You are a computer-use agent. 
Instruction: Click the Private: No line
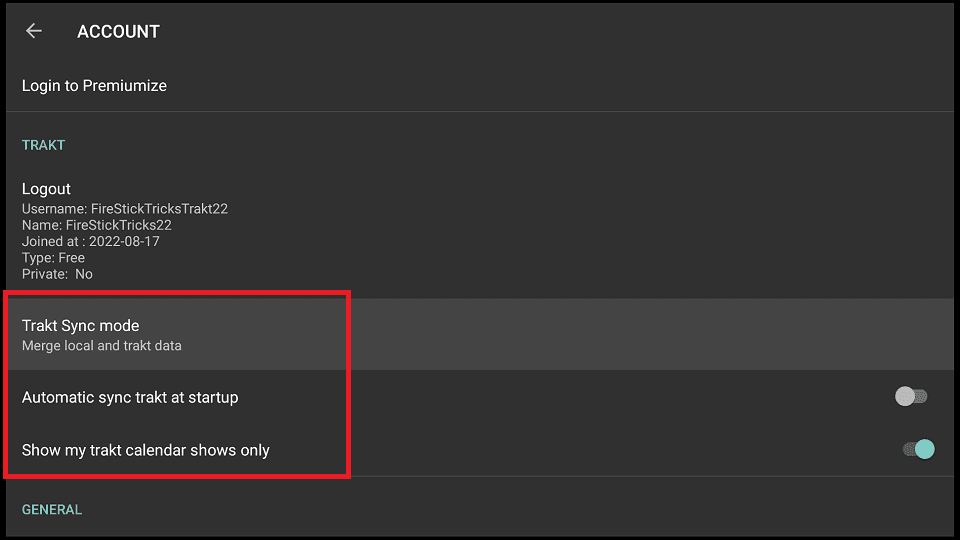tap(57, 274)
